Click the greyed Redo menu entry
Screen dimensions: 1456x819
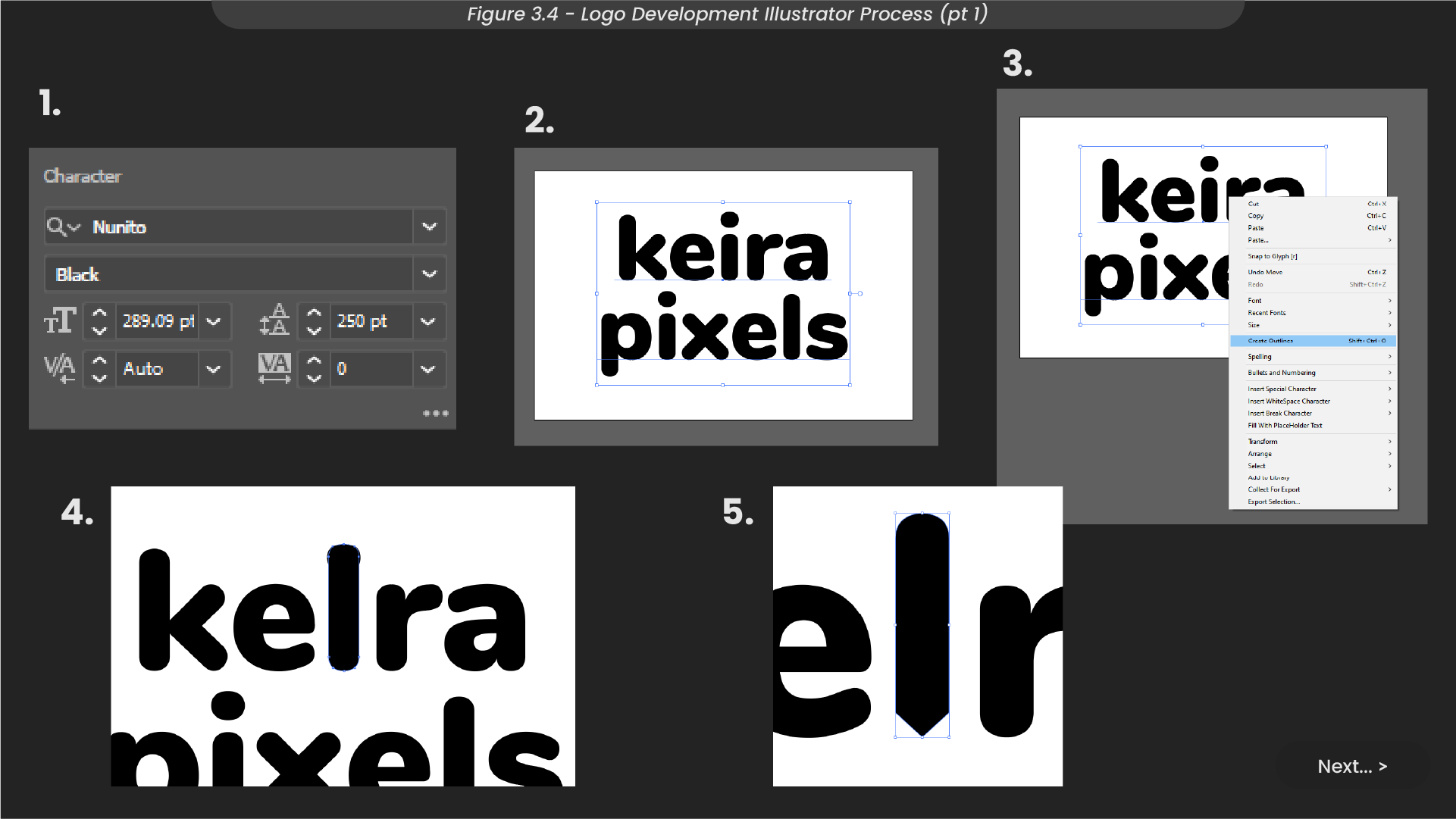[1314, 285]
